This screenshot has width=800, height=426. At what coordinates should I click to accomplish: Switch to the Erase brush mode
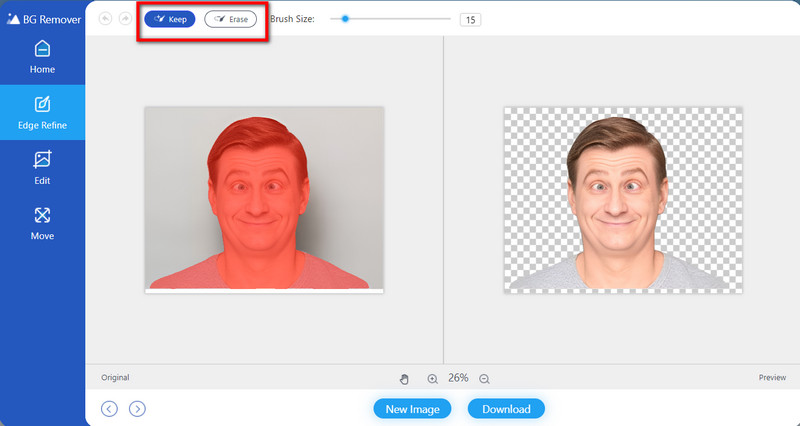tap(230, 19)
